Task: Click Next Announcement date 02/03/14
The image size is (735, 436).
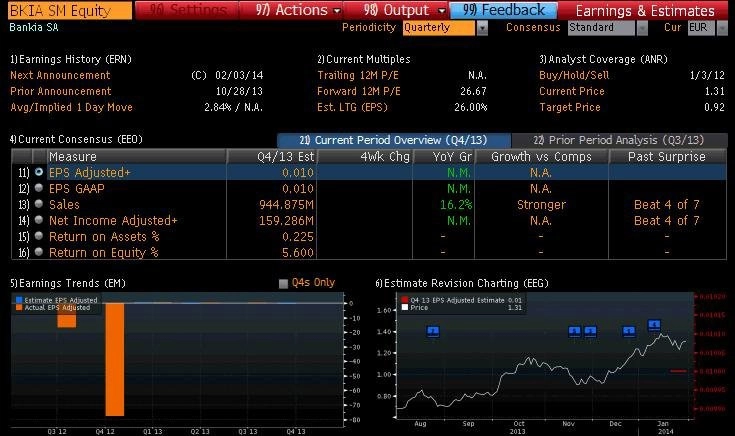Action: coord(239,75)
